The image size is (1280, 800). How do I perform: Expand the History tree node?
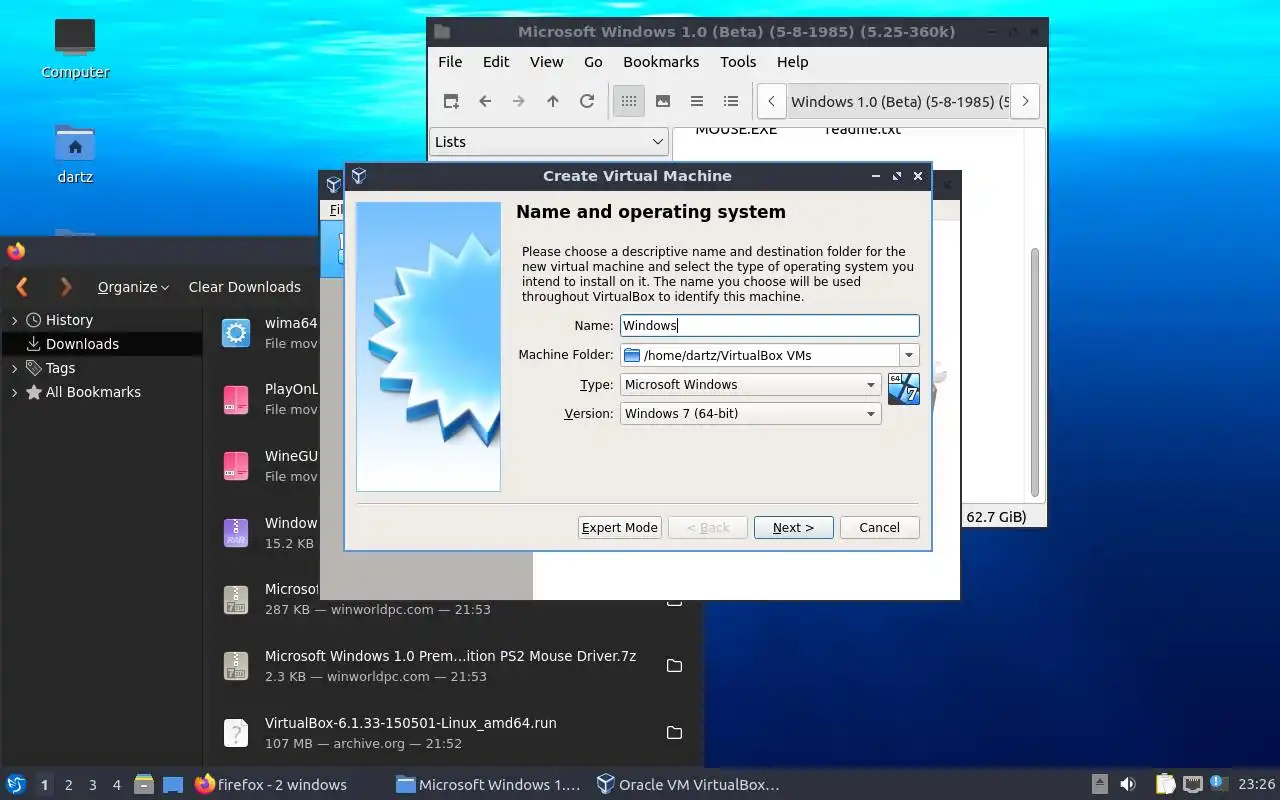click(14, 320)
